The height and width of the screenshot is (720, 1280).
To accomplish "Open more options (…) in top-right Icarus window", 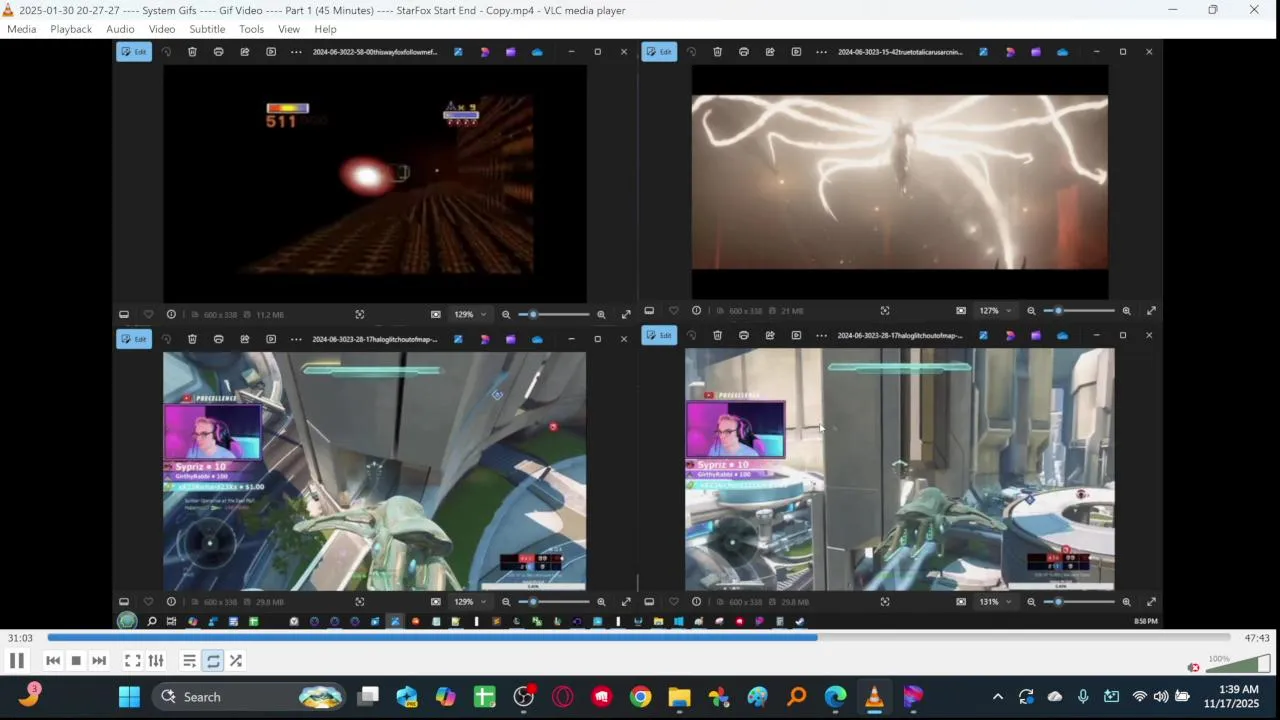I will pos(821,52).
